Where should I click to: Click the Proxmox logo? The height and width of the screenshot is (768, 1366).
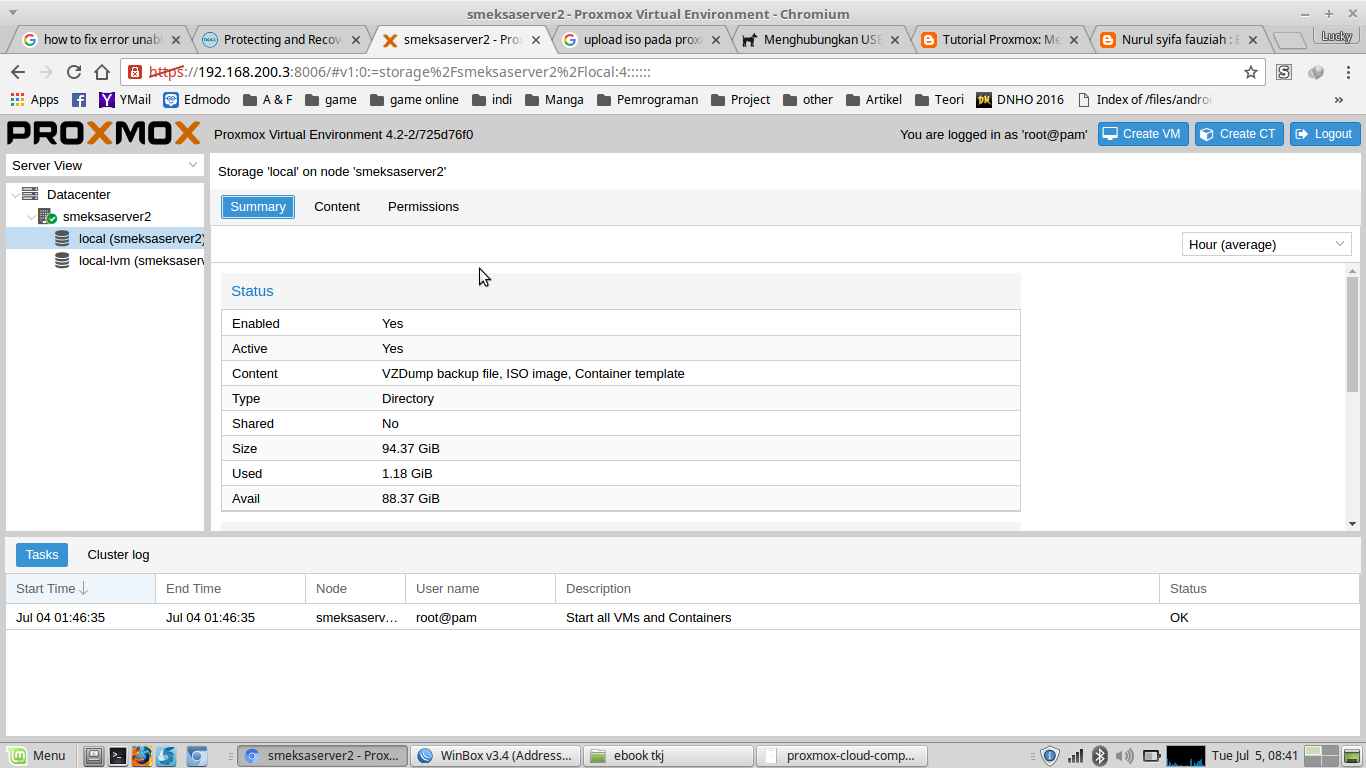point(103,133)
